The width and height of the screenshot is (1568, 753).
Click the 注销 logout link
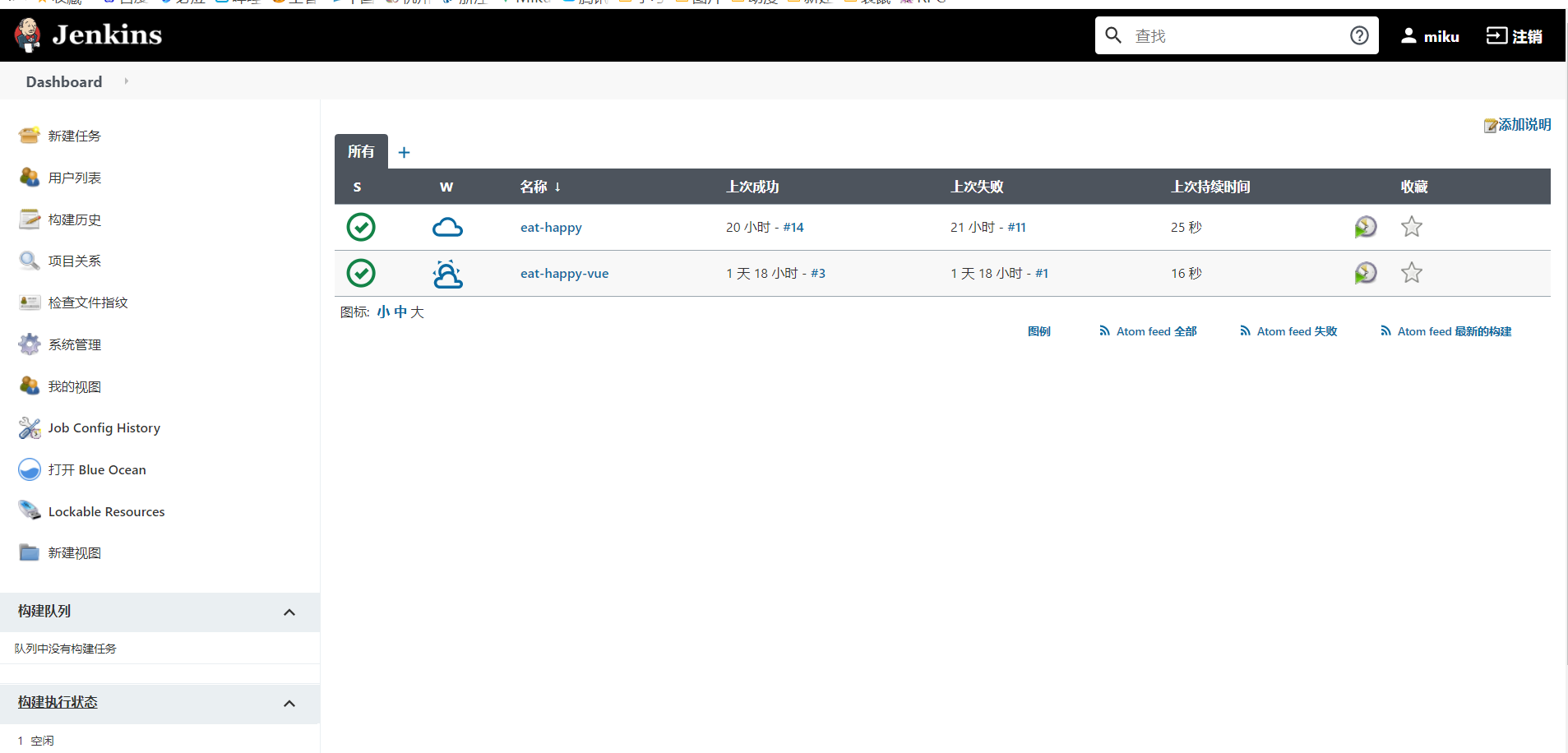pyautogui.click(x=1527, y=36)
